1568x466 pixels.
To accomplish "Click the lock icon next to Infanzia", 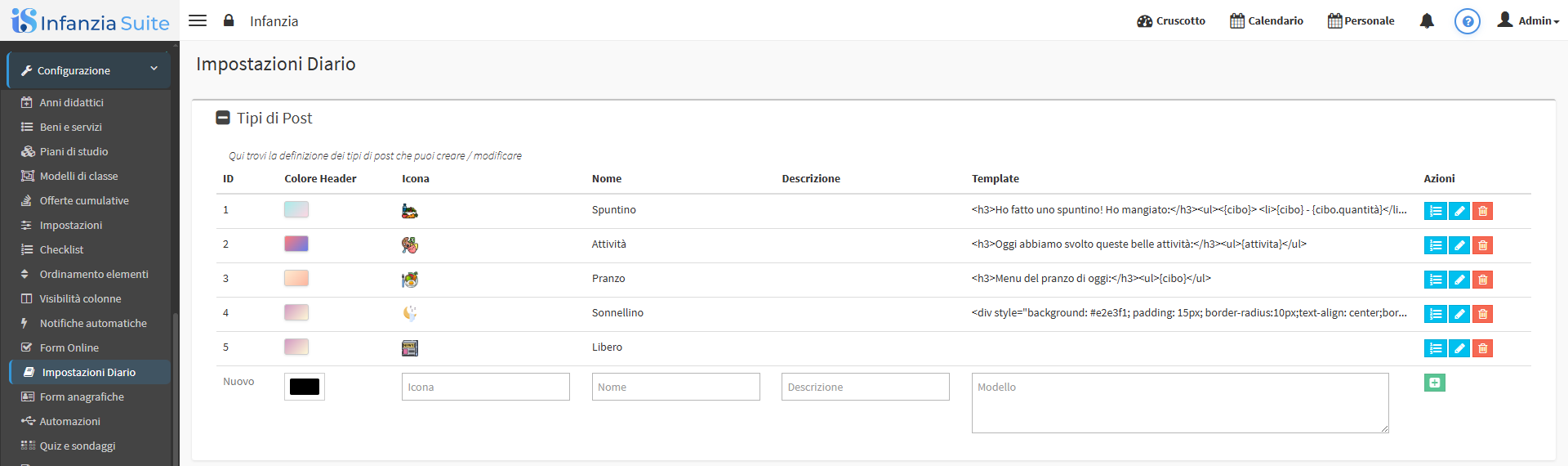I will [229, 20].
